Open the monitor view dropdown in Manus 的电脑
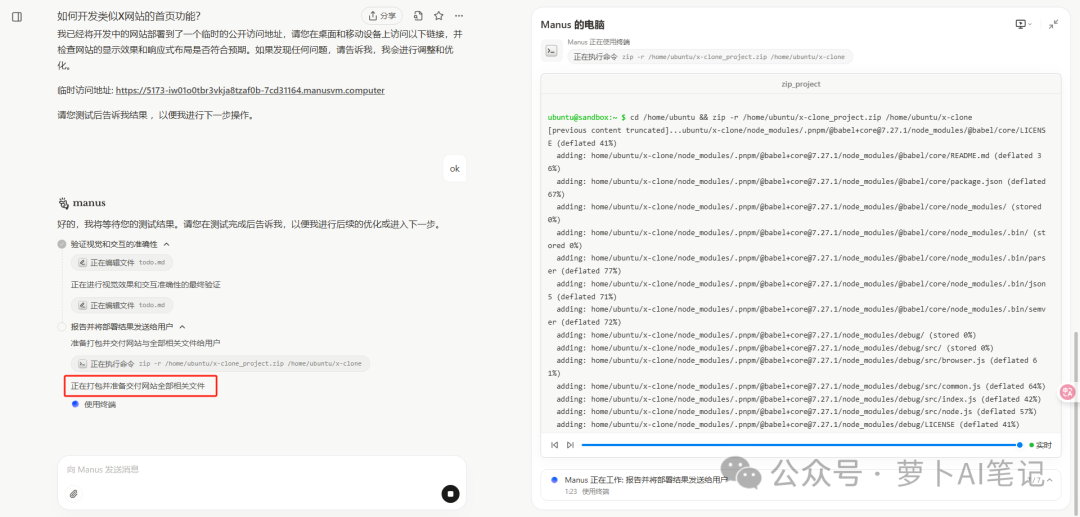 tap(1024, 24)
